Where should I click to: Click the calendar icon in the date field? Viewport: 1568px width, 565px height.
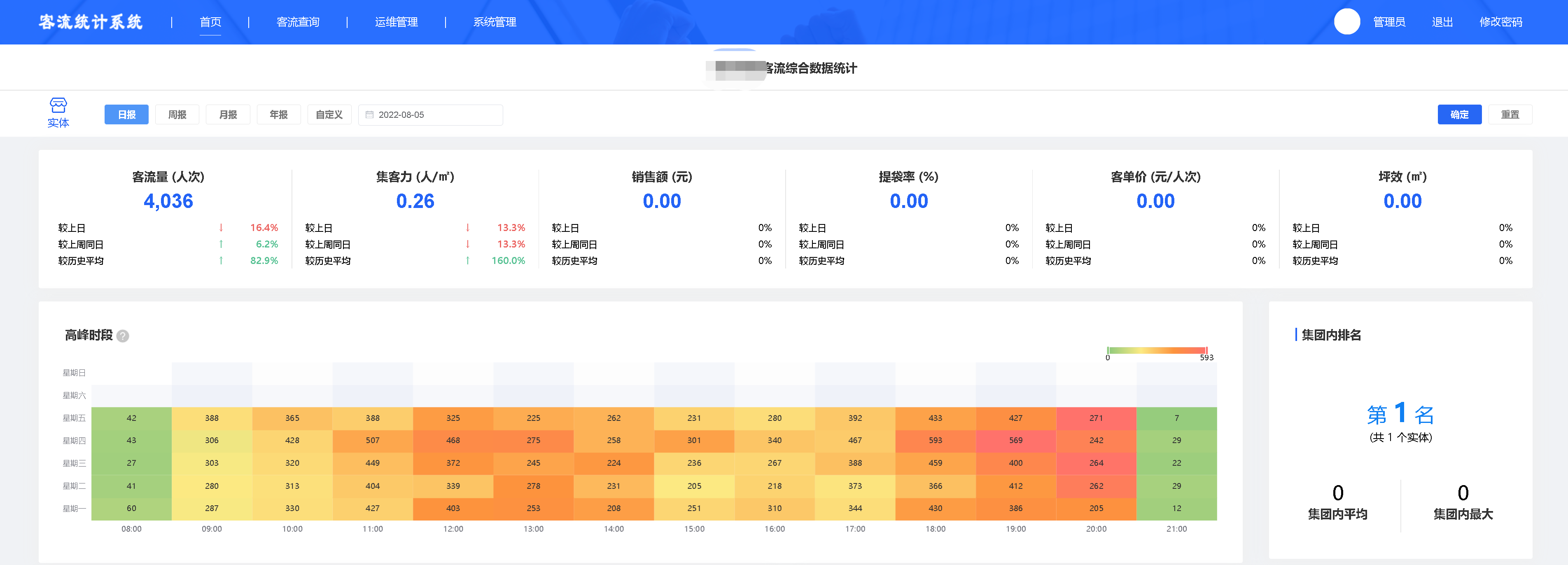click(x=369, y=114)
